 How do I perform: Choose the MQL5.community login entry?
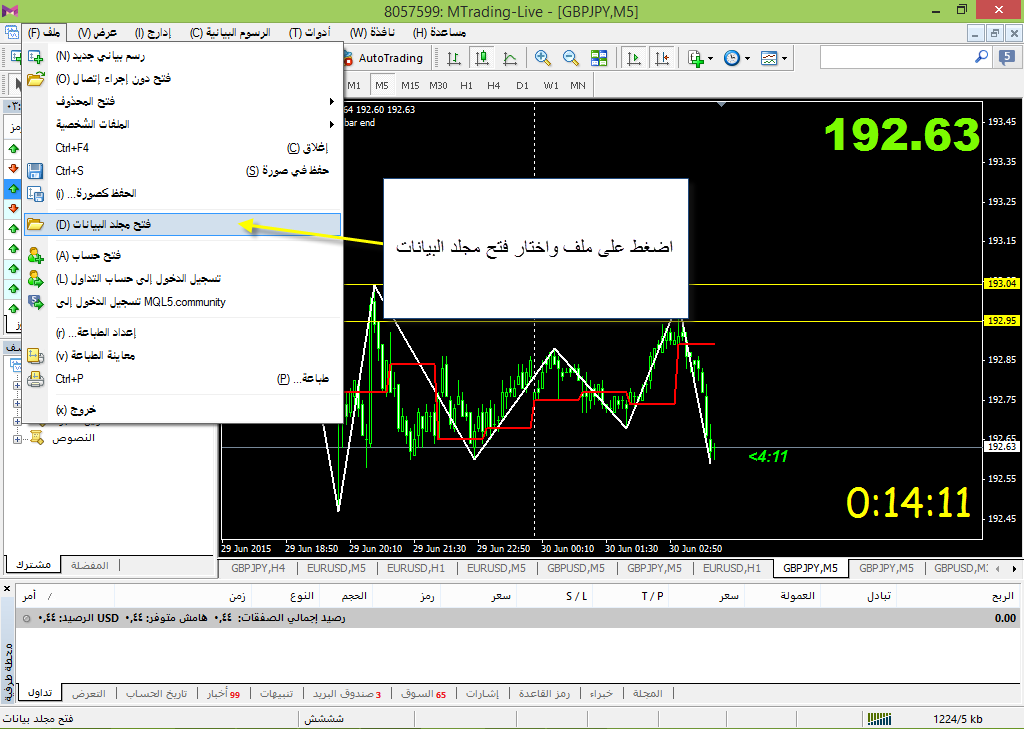click(182, 302)
